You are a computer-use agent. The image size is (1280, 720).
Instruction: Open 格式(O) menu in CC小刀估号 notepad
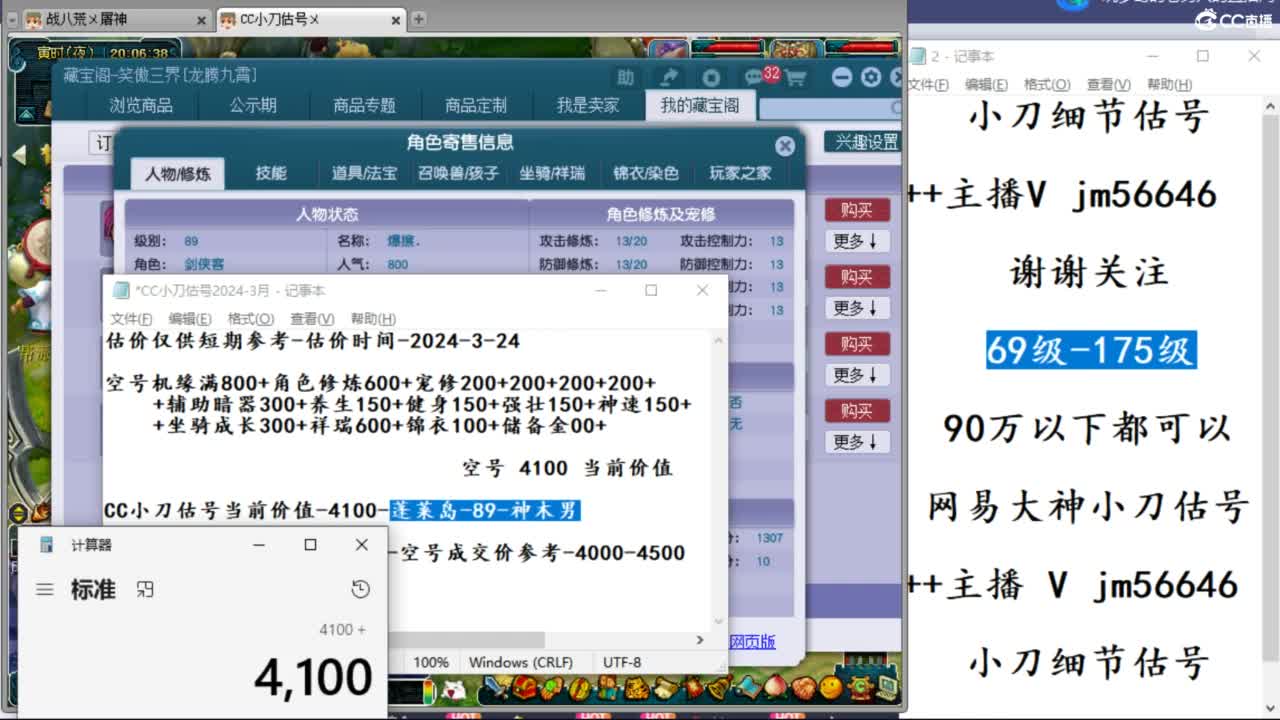point(251,318)
